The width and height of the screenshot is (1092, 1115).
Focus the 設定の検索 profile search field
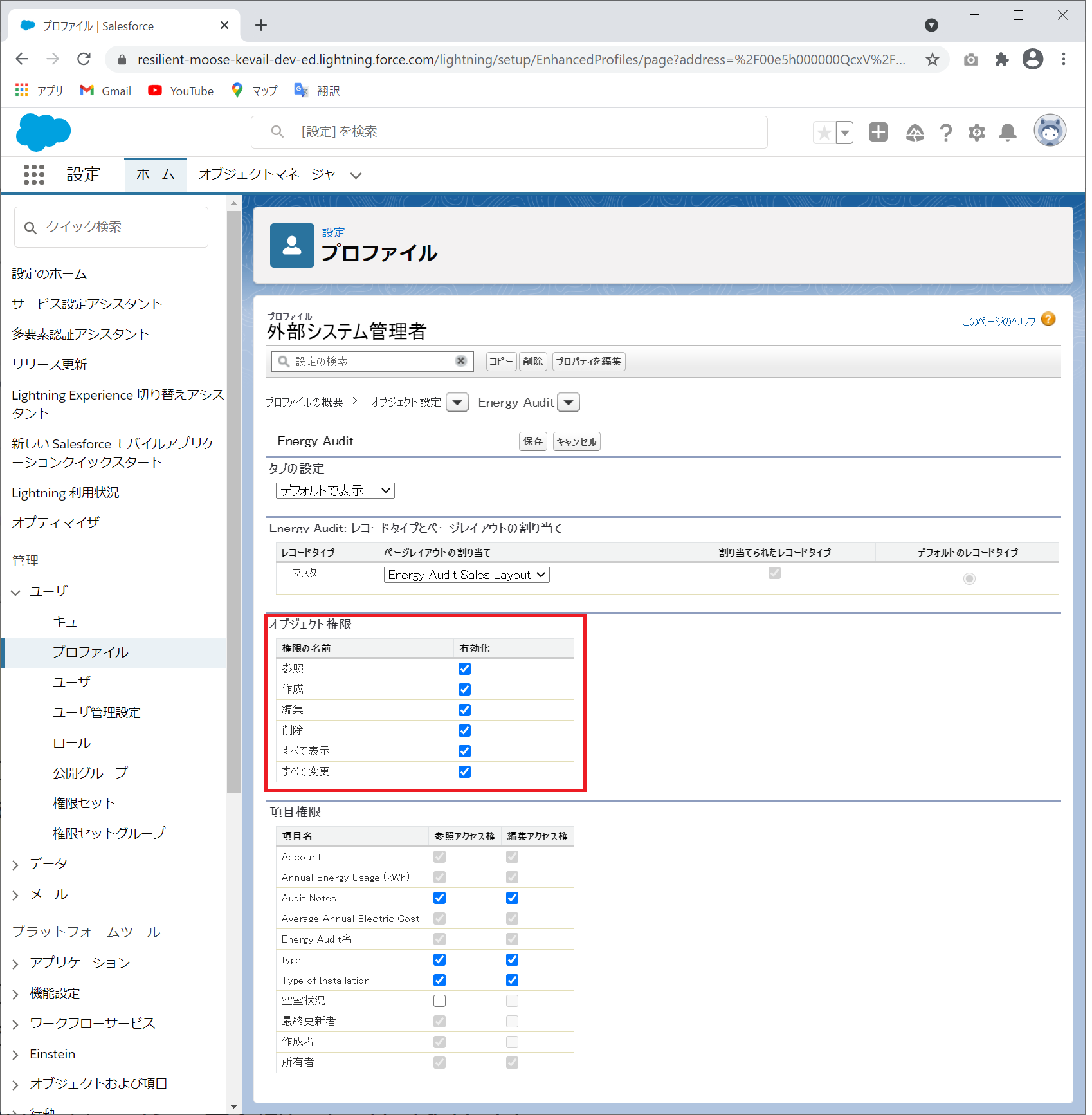(372, 362)
